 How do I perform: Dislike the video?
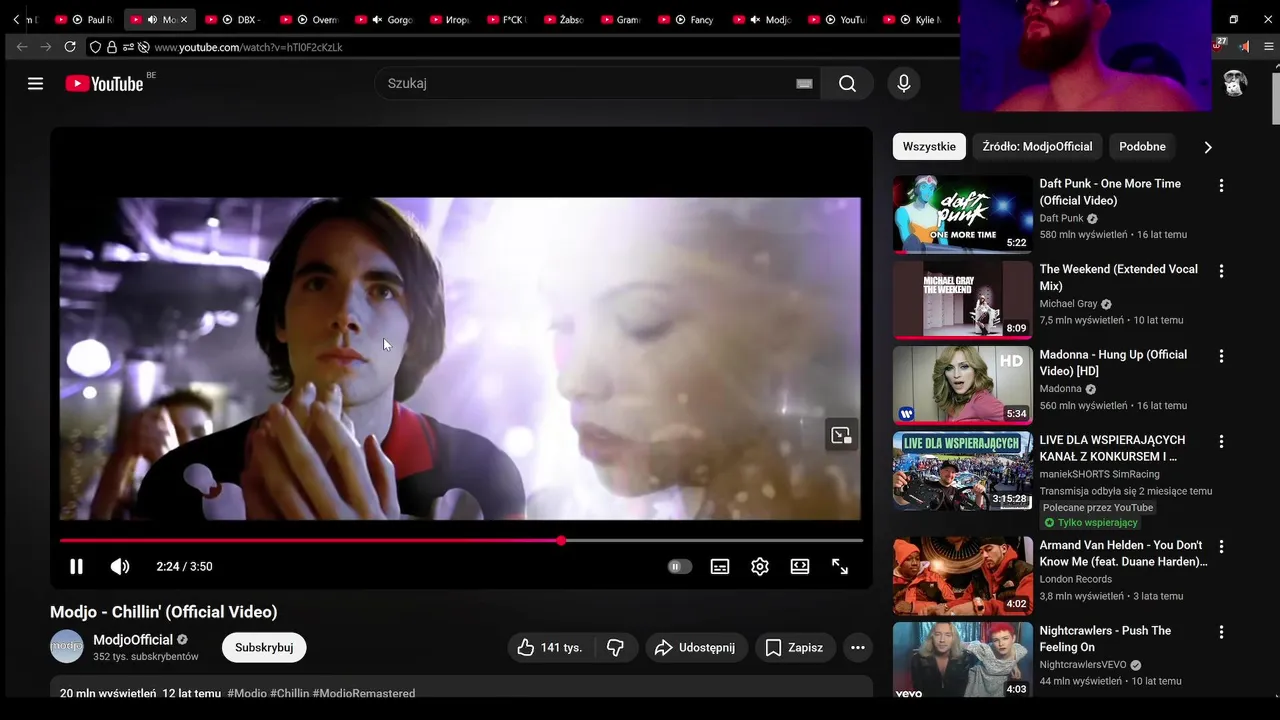616,648
